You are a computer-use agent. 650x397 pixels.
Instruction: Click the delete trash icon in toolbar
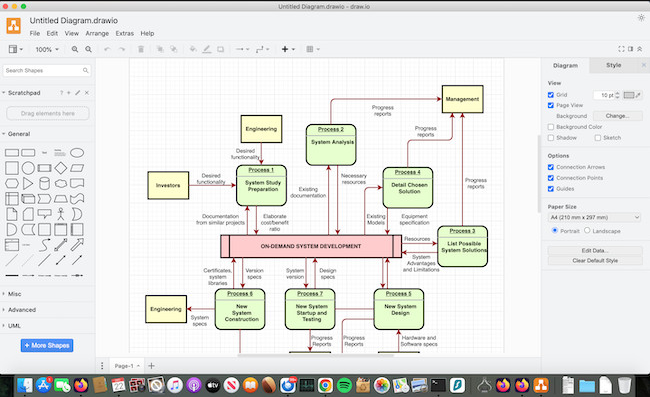141,49
